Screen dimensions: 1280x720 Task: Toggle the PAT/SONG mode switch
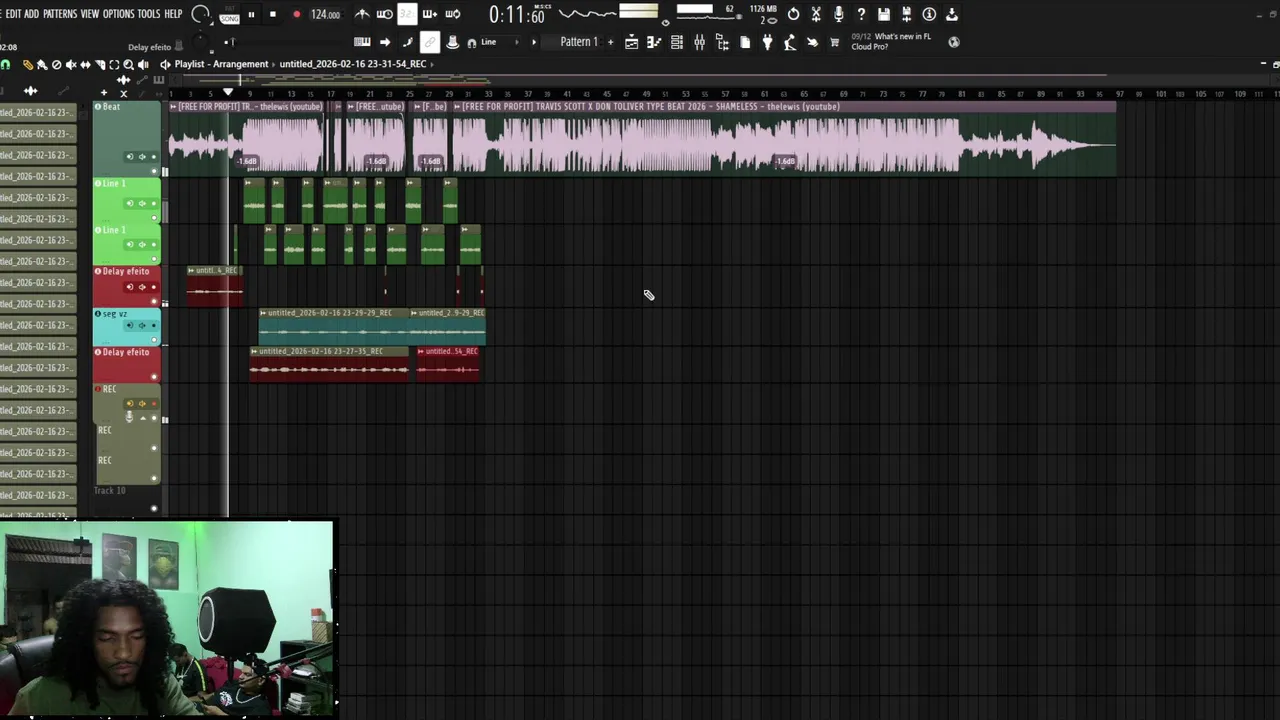(x=229, y=15)
